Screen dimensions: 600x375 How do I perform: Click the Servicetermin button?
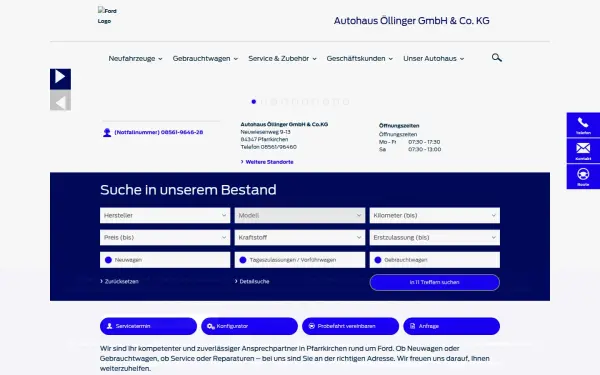[148, 326]
